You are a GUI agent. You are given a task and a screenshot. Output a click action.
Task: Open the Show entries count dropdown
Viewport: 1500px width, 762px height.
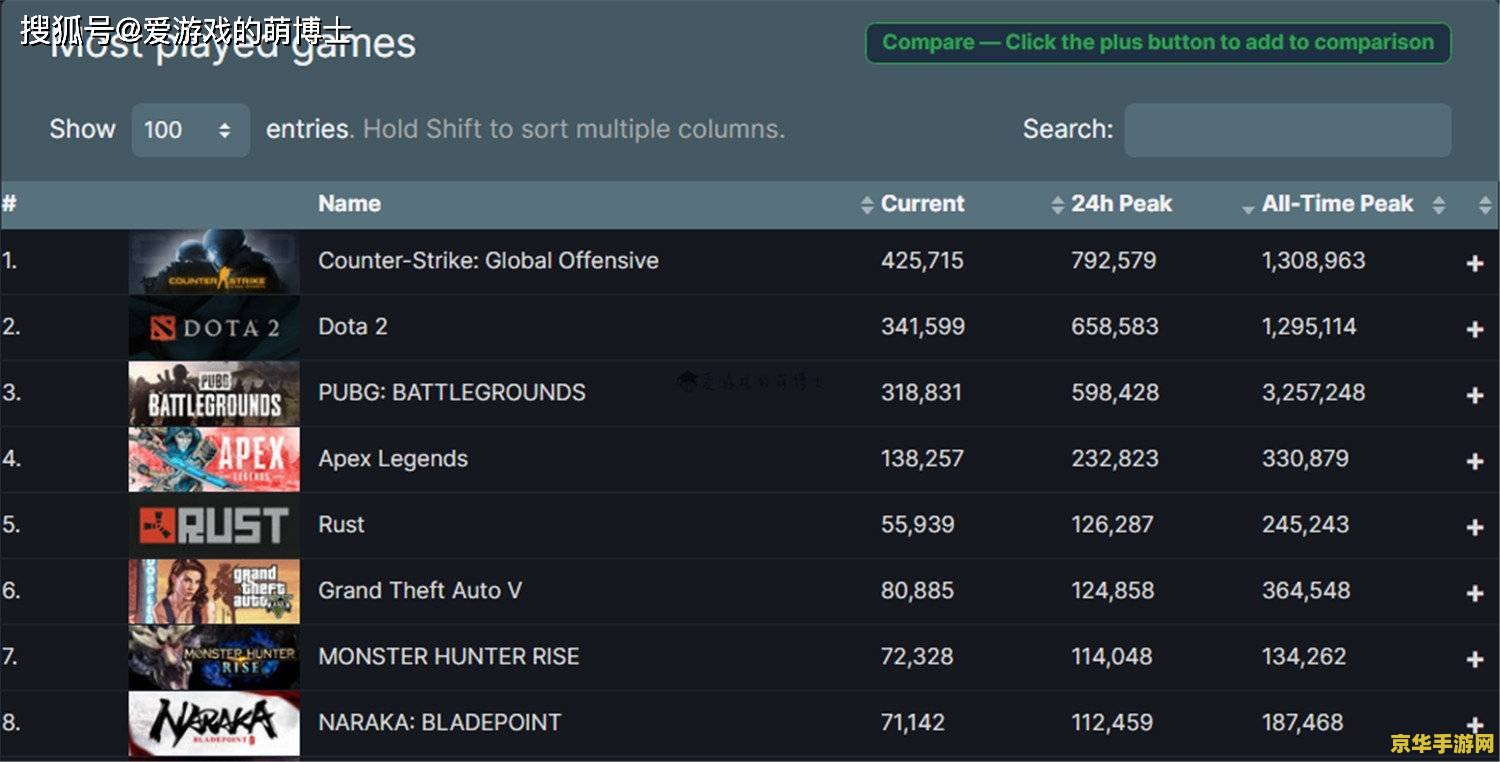pos(190,130)
